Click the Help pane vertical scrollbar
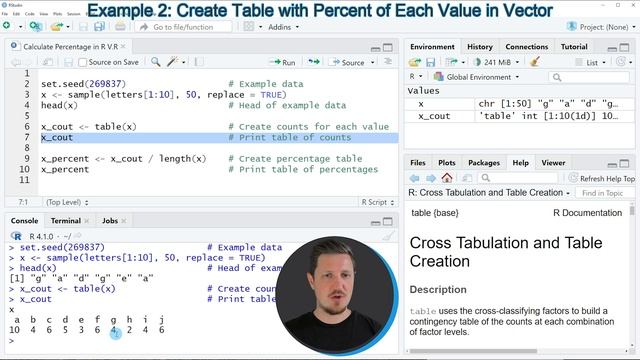 (632, 210)
